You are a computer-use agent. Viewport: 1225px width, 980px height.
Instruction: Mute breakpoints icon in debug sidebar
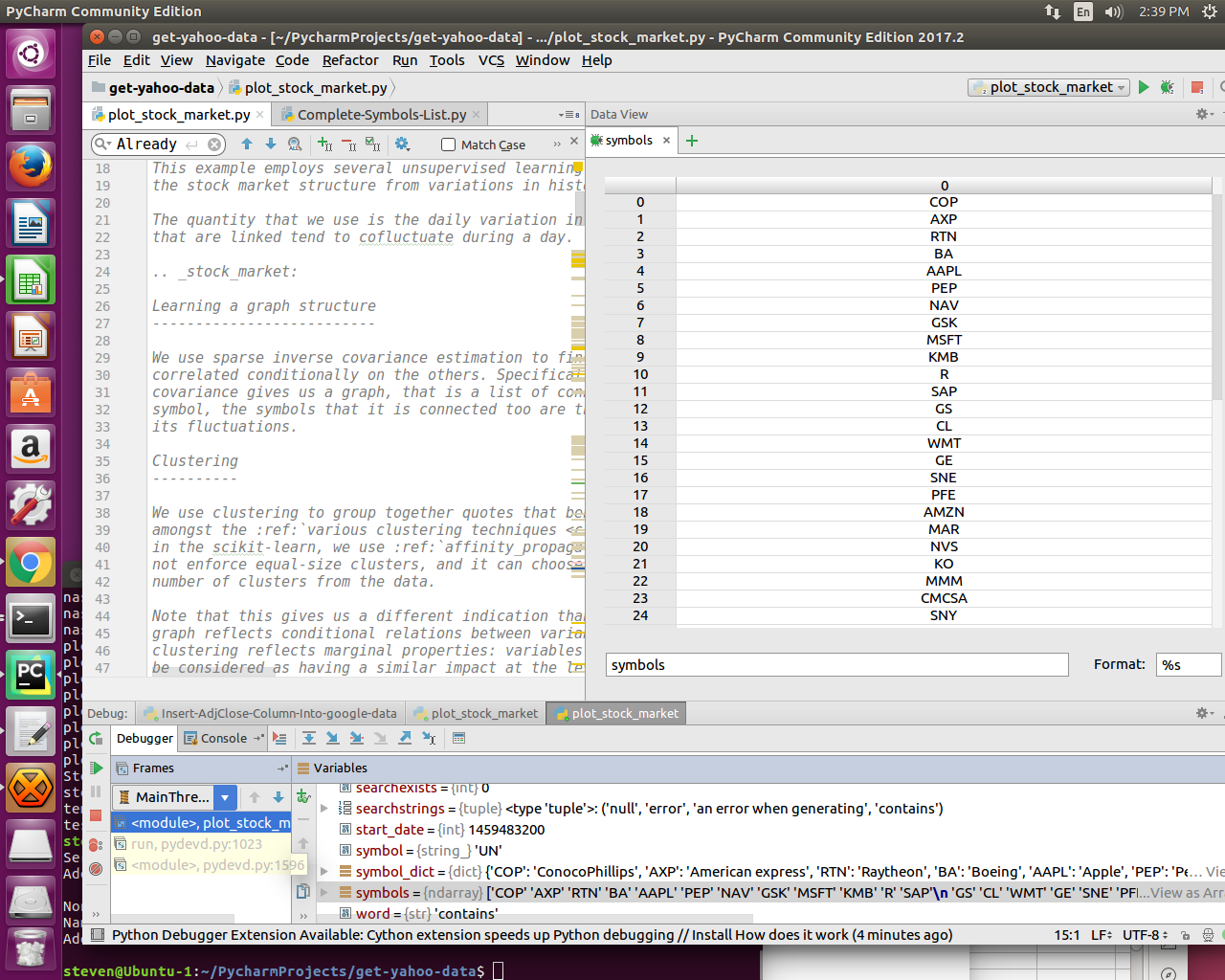click(96, 868)
